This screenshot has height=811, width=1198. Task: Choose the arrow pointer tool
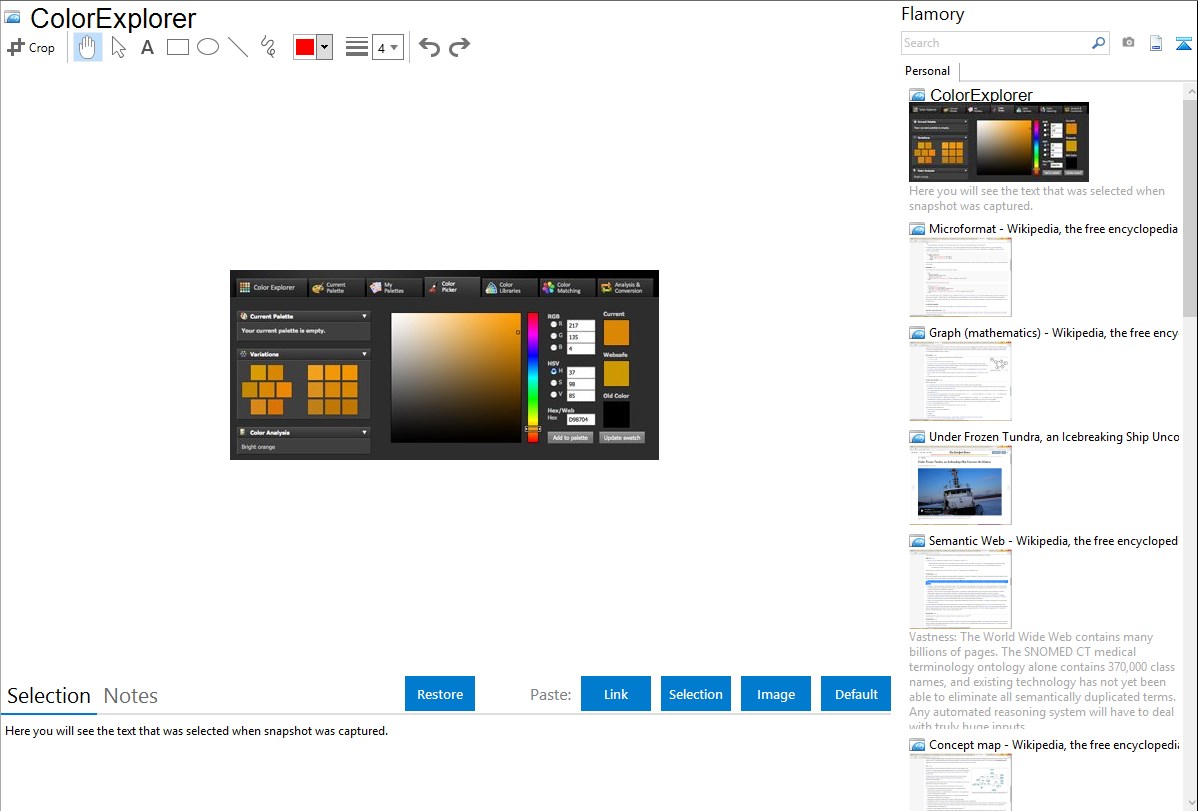118,47
